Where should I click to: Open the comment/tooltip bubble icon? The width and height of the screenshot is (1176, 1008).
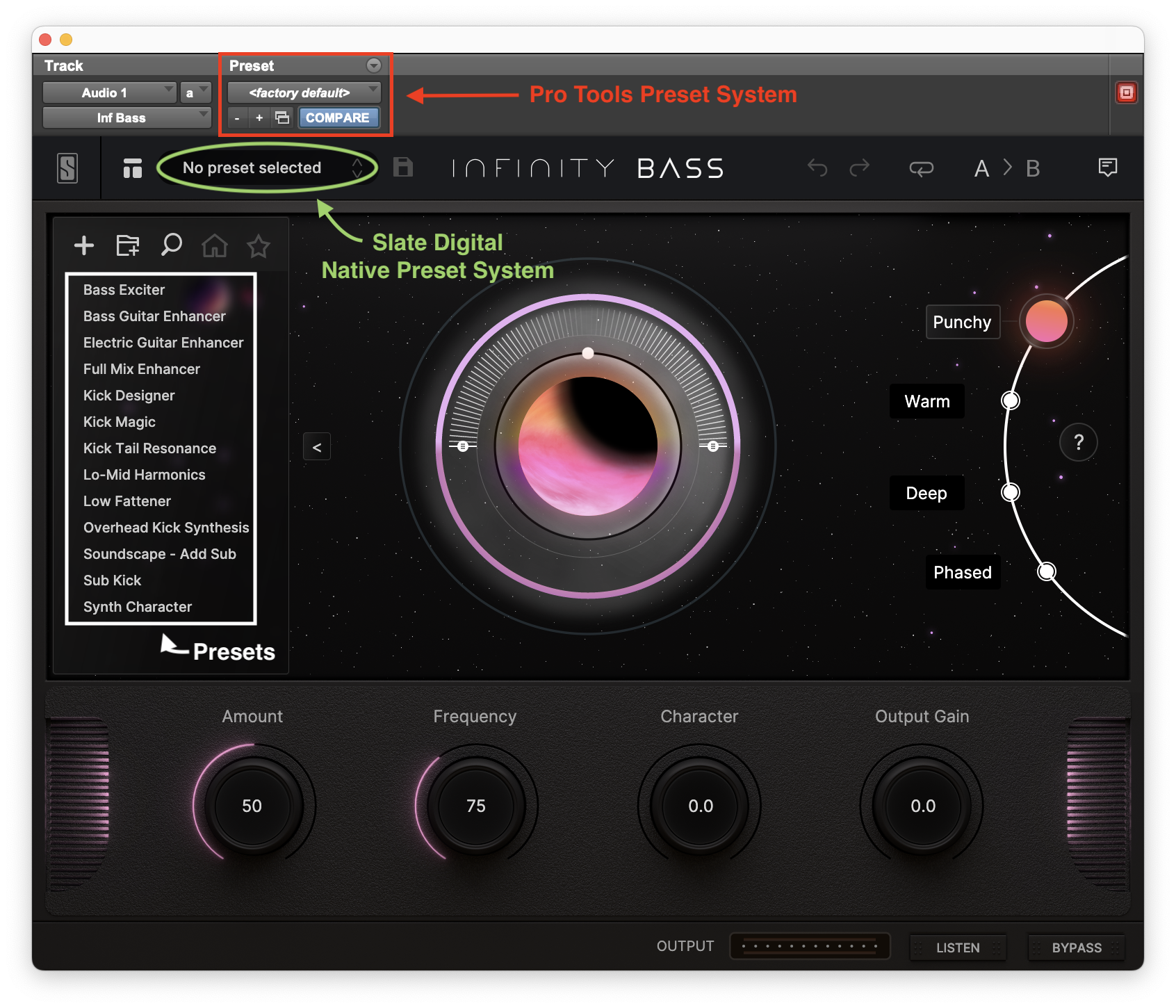pos(1108,168)
